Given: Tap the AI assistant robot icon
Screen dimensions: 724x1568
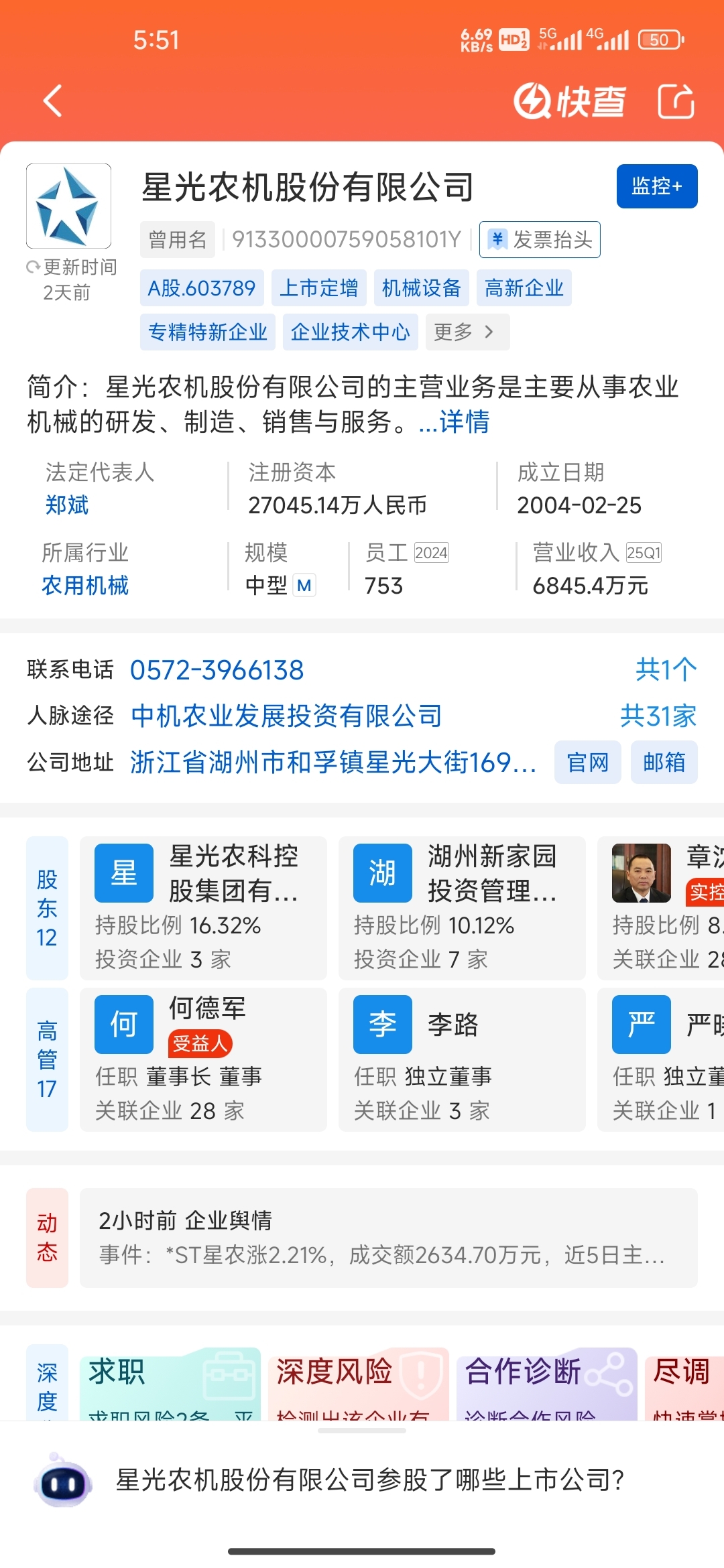Looking at the screenshot, I should (x=63, y=1480).
